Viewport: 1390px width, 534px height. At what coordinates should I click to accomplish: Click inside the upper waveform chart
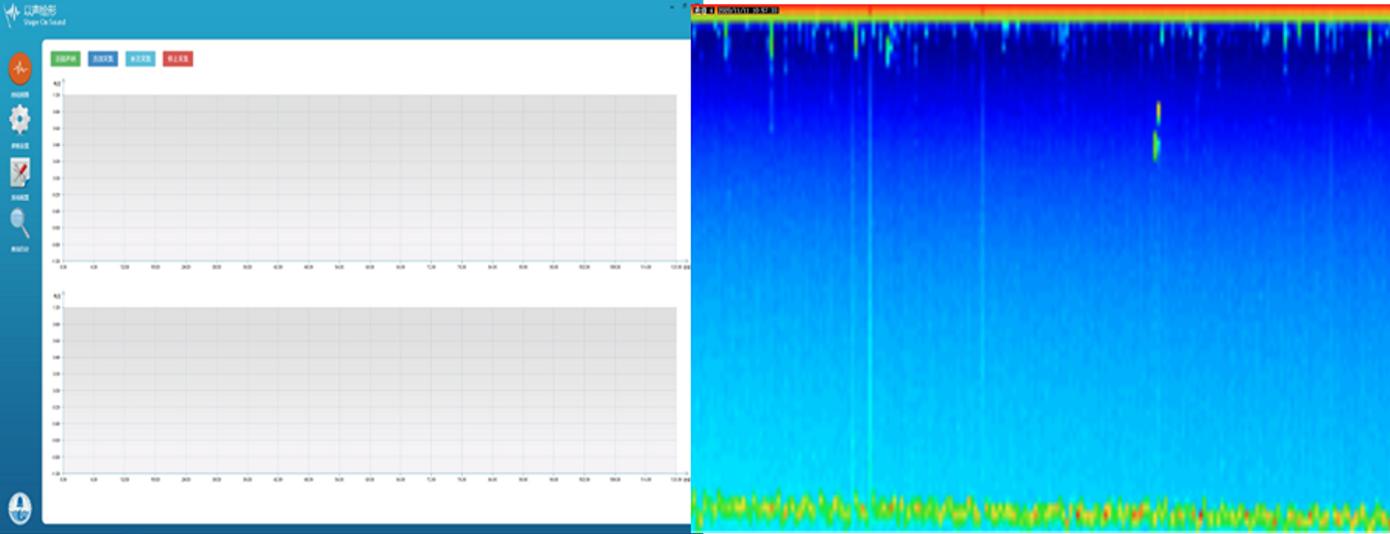point(370,178)
